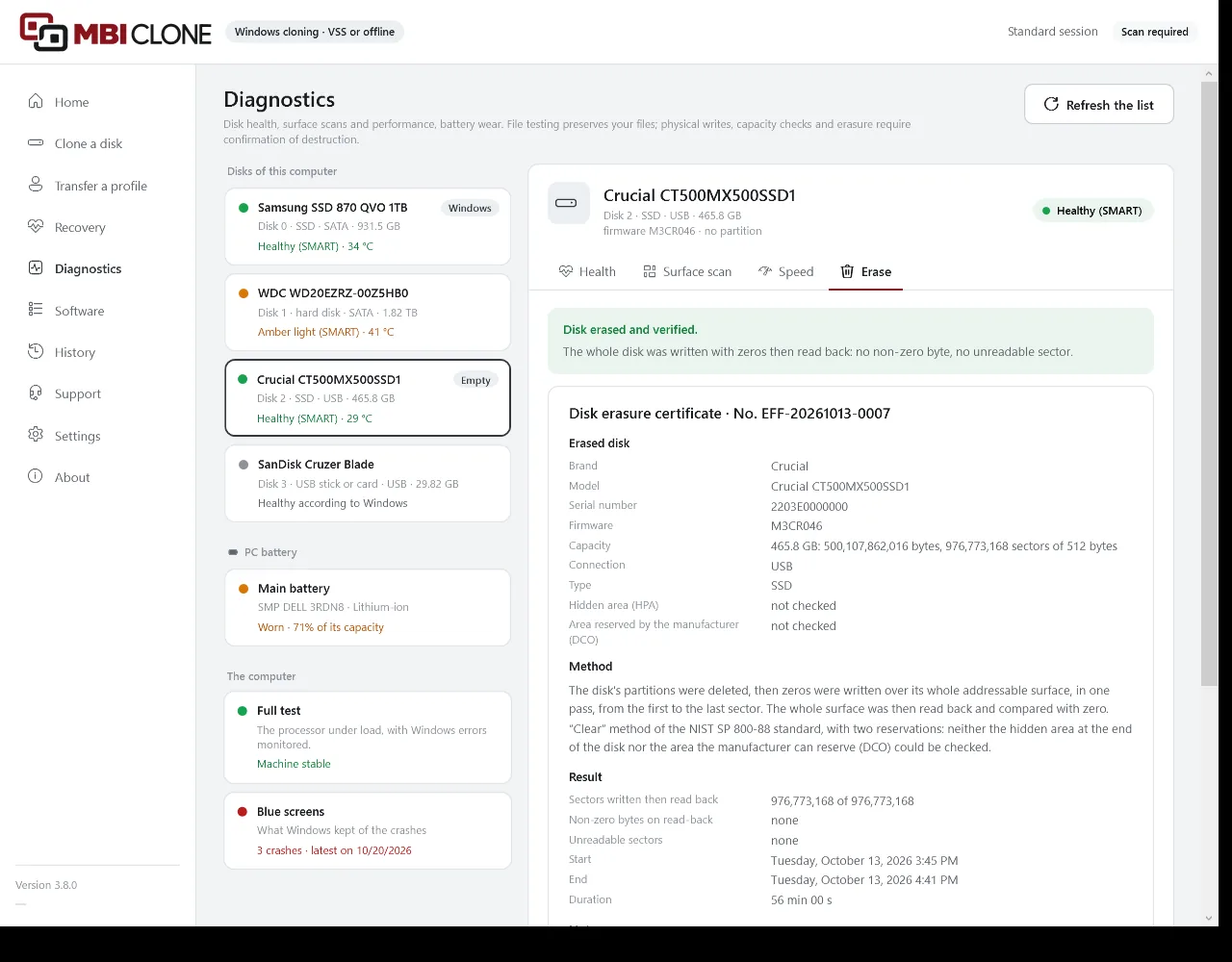Image resolution: width=1232 pixels, height=962 pixels.
Task: Switch to the Speed tab
Action: click(785, 271)
